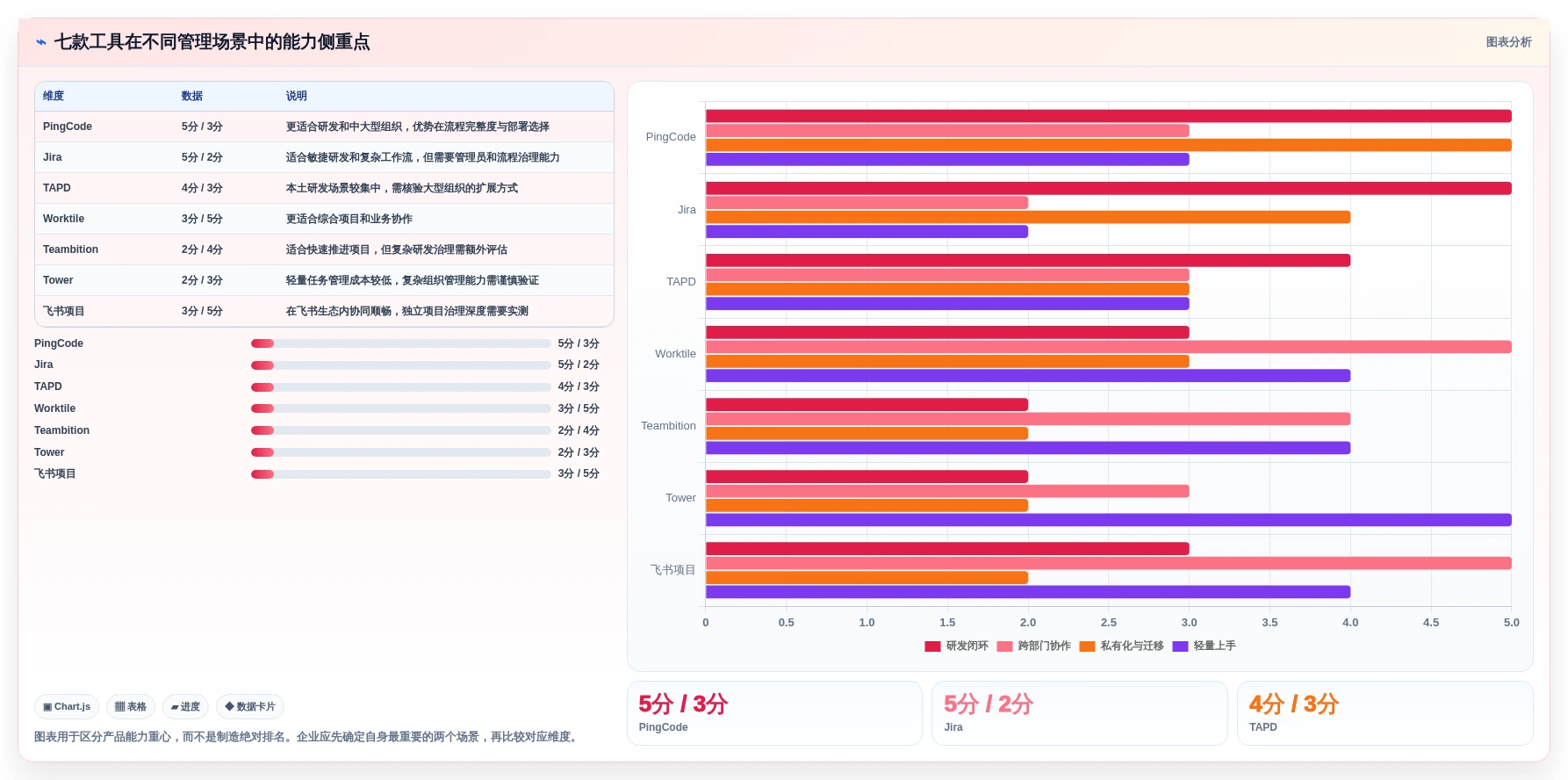The width and height of the screenshot is (1568, 780).
Task: Click Jira's orange 私有化与迁移 bar in chart
Action: [1028, 217]
